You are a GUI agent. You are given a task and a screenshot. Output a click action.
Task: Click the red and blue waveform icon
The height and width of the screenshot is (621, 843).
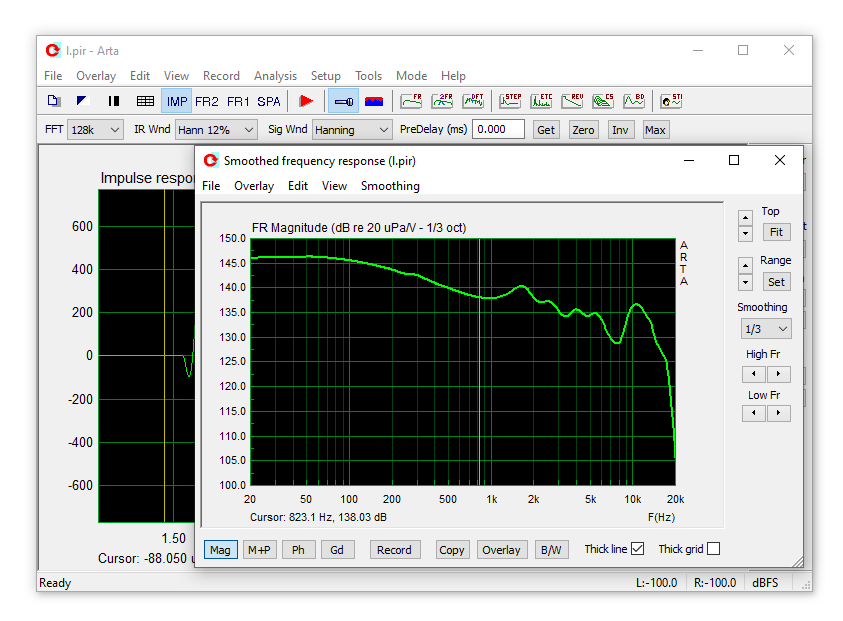point(374,101)
